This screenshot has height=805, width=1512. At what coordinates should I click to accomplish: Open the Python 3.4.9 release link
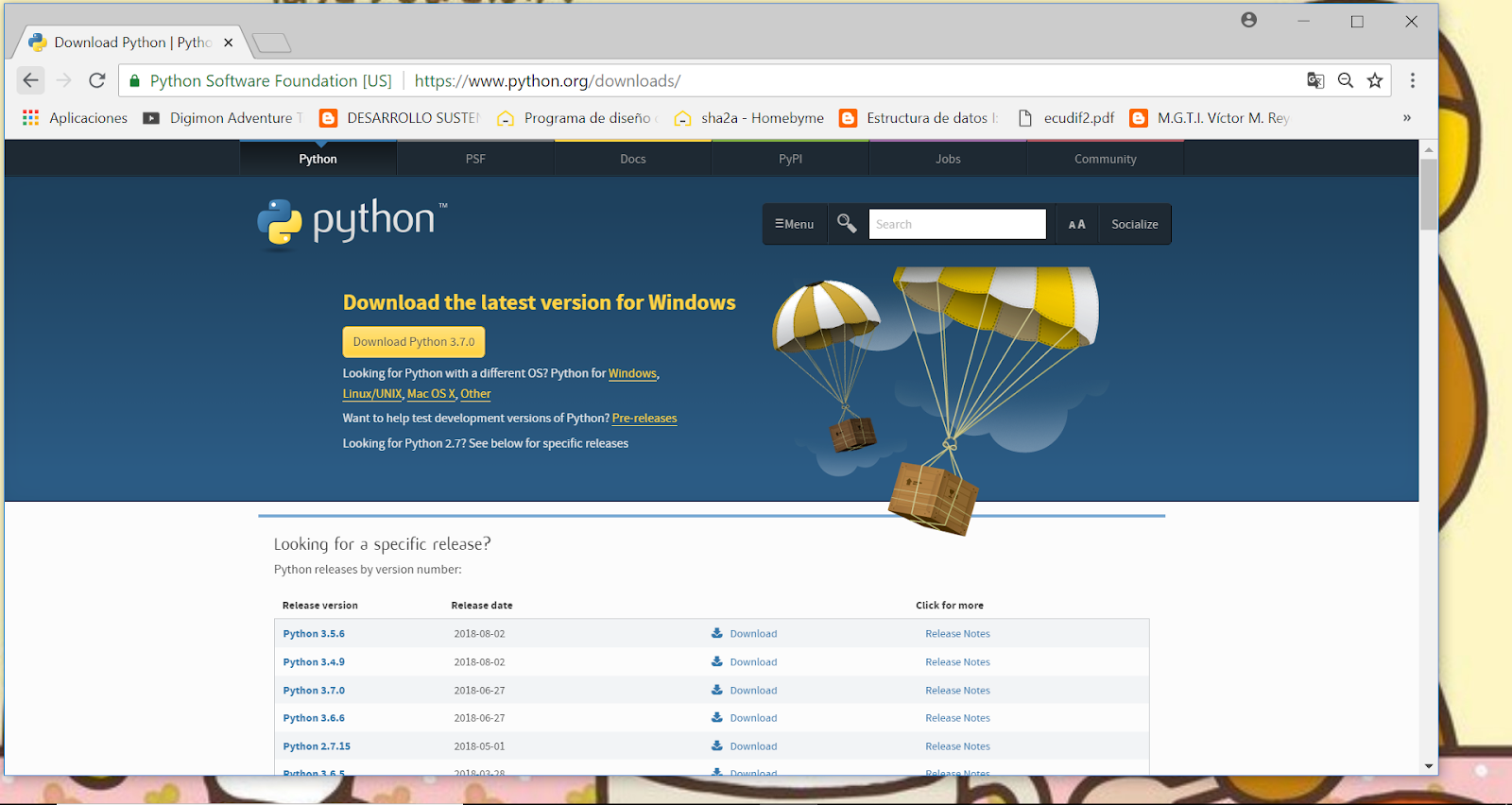[x=314, y=662]
